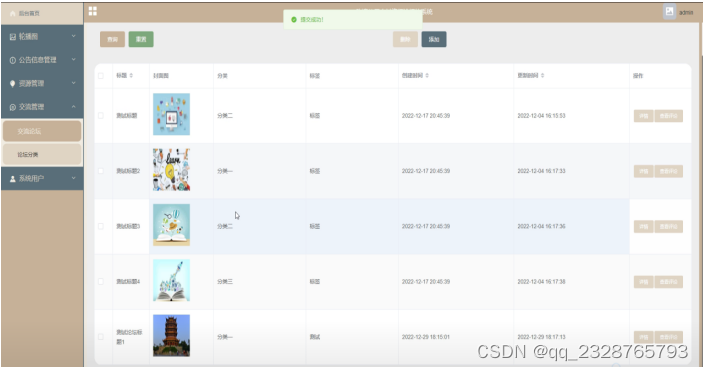Click the 分类三 category cell
This screenshot has width=703, height=371.
tap(225, 282)
